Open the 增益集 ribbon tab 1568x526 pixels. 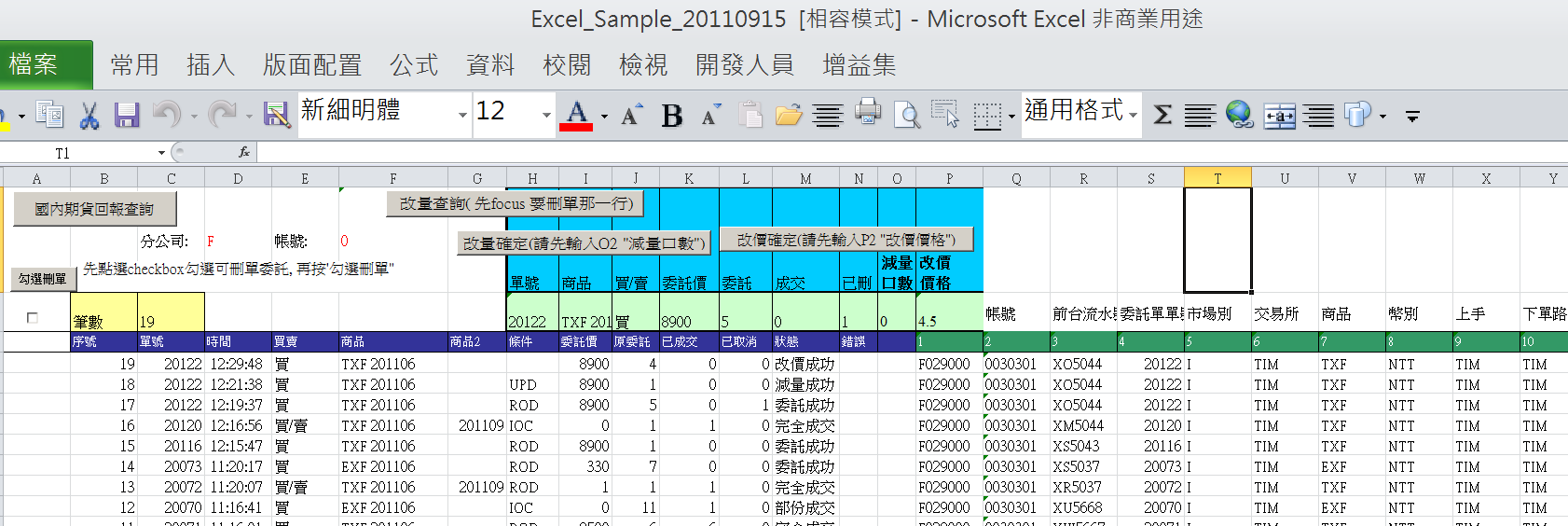click(x=860, y=64)
